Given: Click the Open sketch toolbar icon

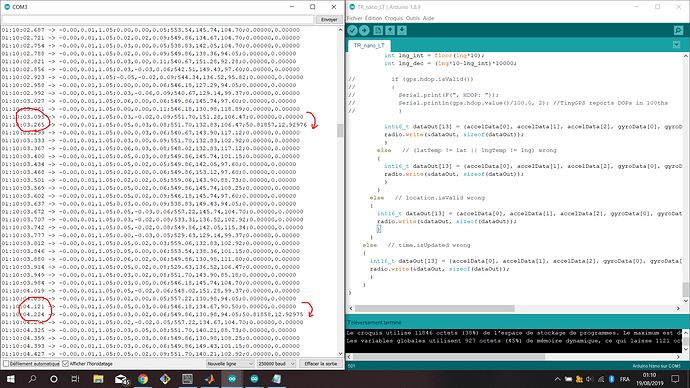Looking at the screenshot, I should (x=390, y=30).
